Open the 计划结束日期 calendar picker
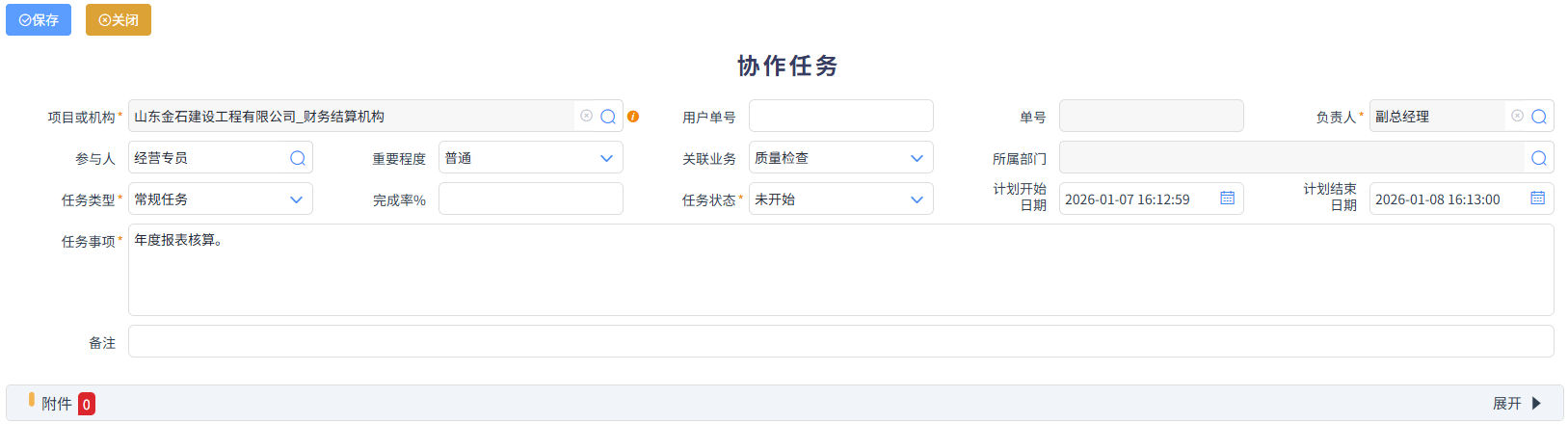Image resolution: width=1568 pixels, height=424 pixels. coord(1537,199)
